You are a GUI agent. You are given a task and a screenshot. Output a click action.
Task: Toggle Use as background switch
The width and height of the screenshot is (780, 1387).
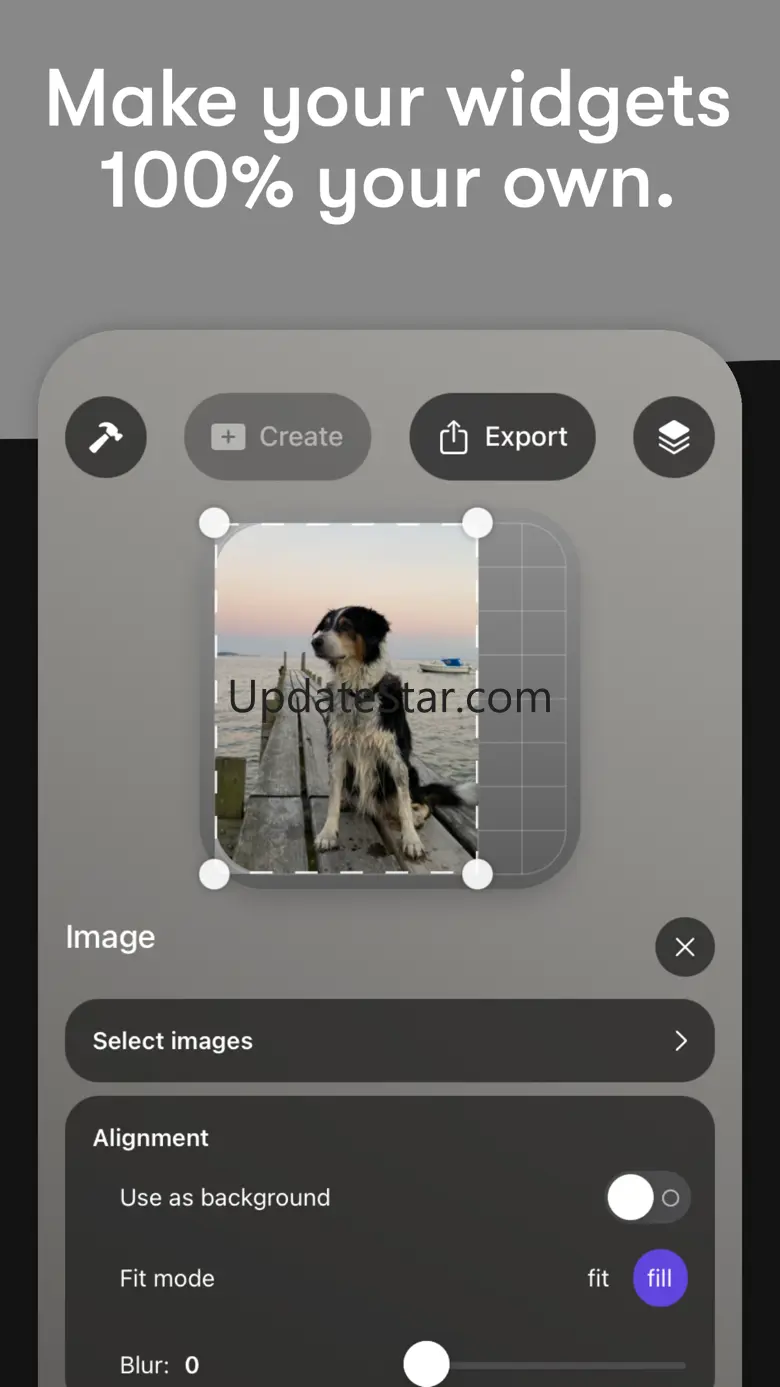click(x=648, y=1197)
